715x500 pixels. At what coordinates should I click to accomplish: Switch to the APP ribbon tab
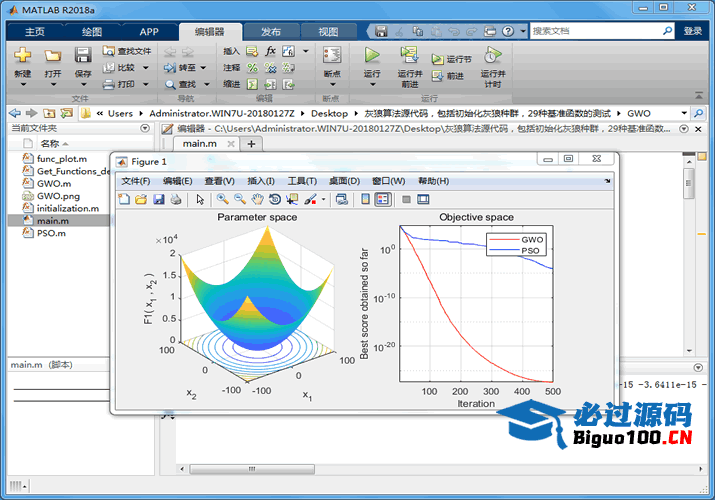149,31
